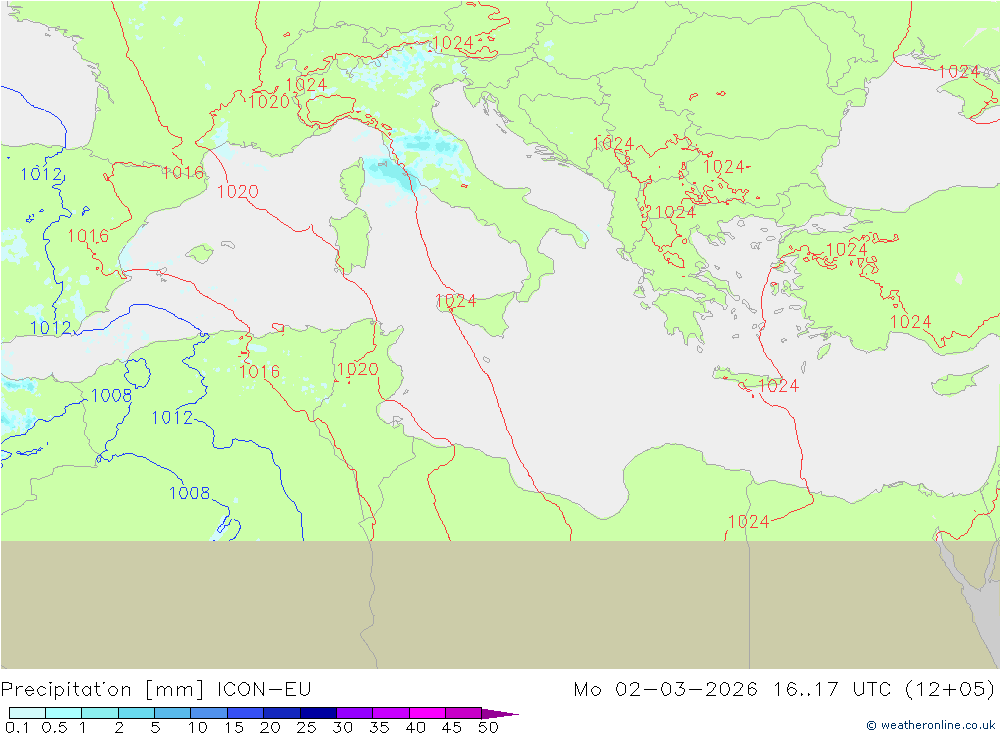This screenshot has height=733, width=1000.
Task: Click the 1020 label in the Gulf of Lion
Action: (238, 191)
